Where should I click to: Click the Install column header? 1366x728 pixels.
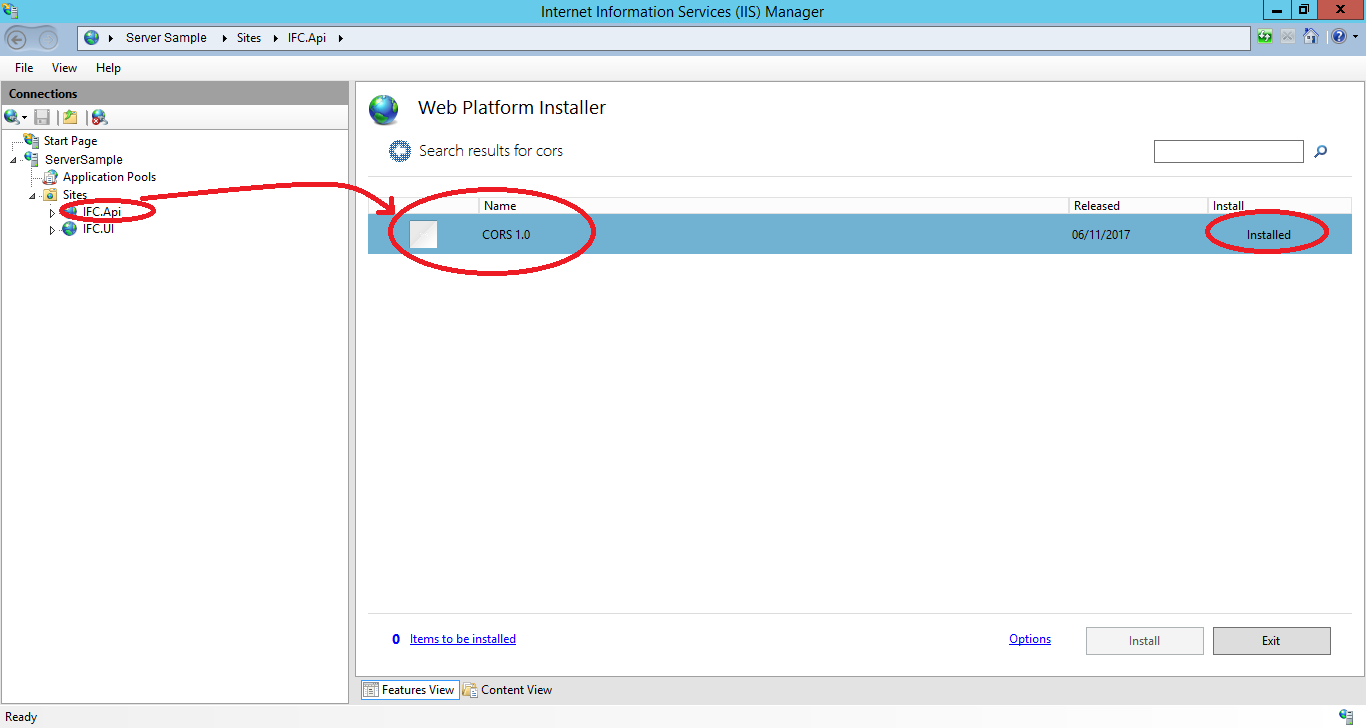1279,205
